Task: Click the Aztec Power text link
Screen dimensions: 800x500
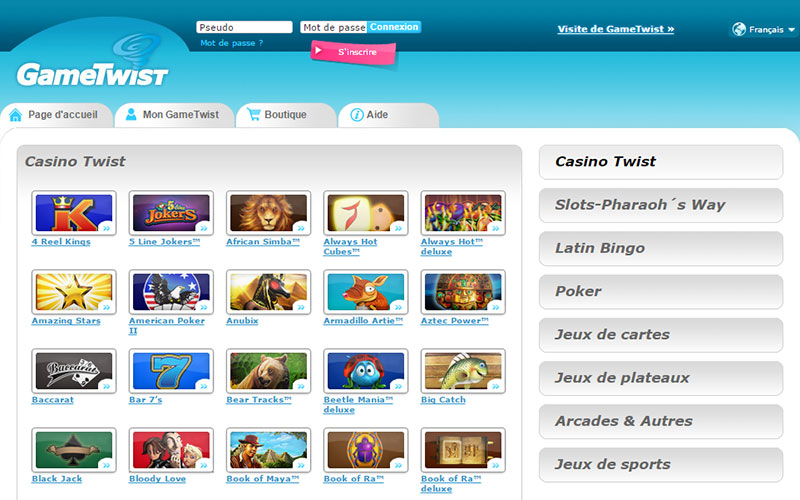Action: (x=455, y=321)
